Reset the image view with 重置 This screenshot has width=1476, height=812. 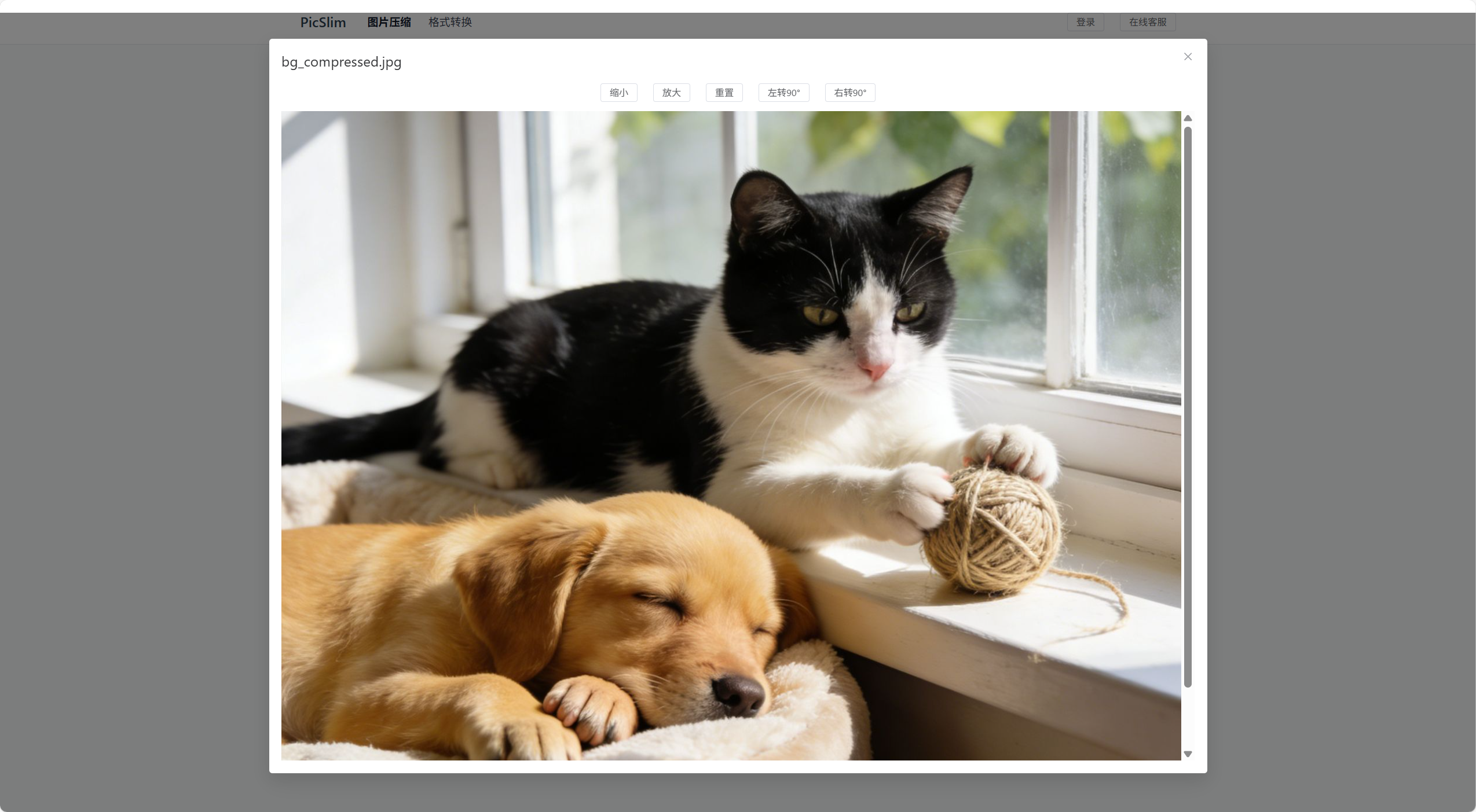coord(724,93)
